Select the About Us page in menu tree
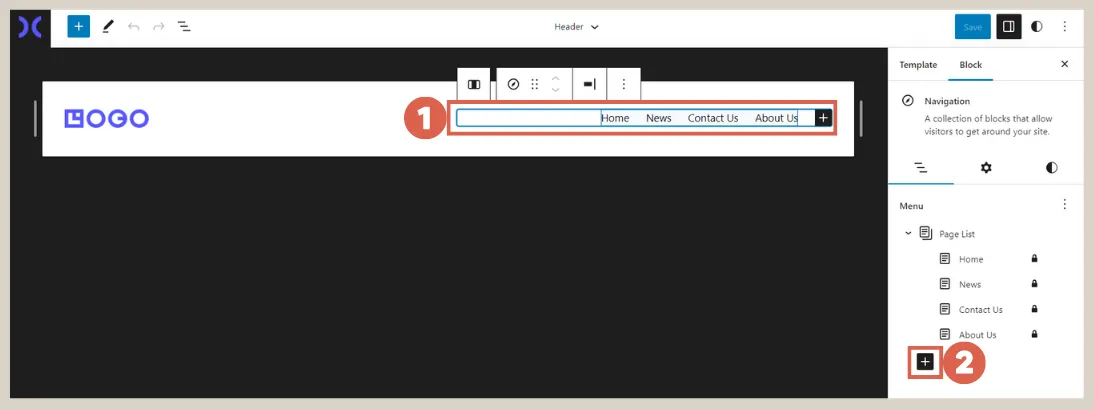Screen dimensions: 1094x410 977,334
